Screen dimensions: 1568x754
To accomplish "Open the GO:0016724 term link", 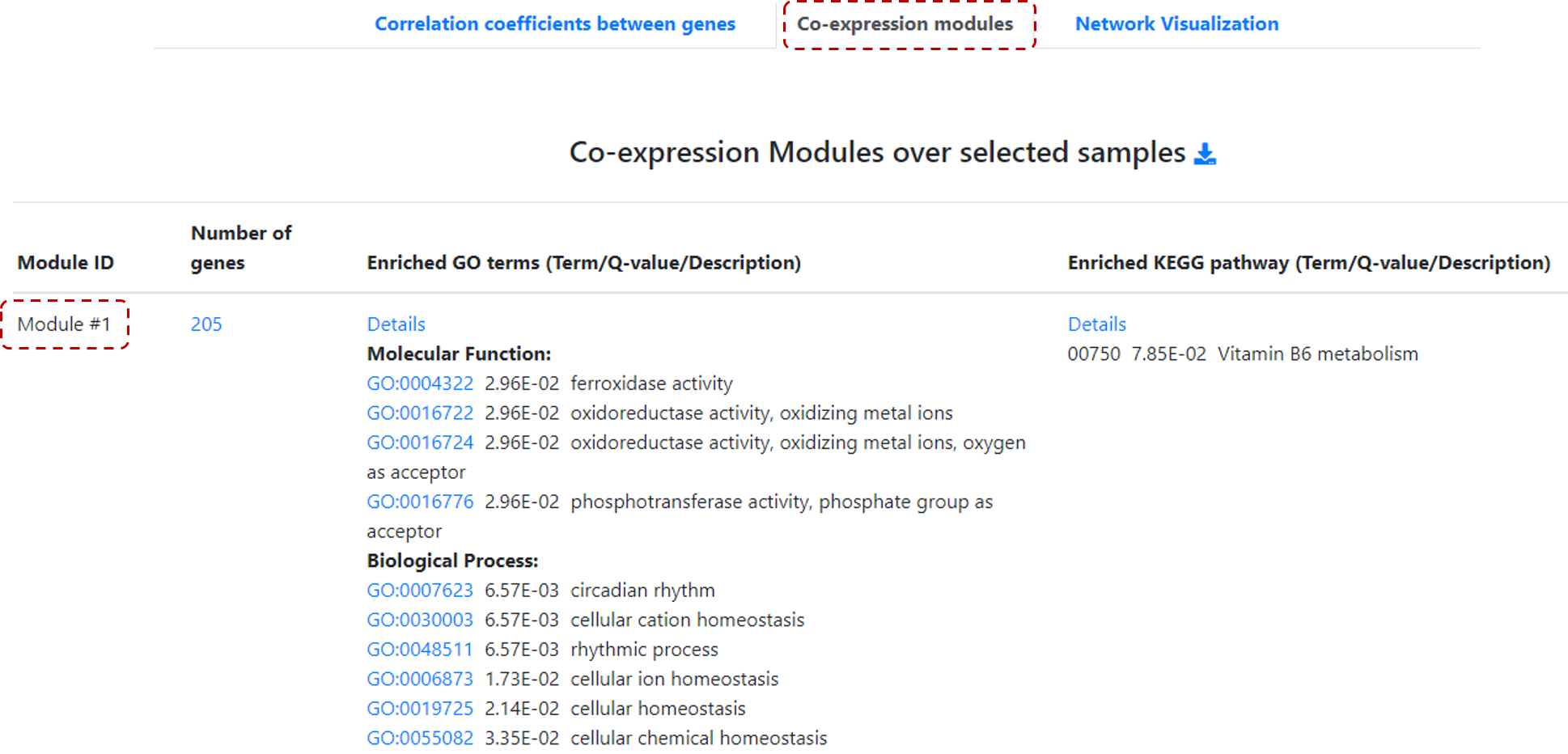I will tap(420, 443).
